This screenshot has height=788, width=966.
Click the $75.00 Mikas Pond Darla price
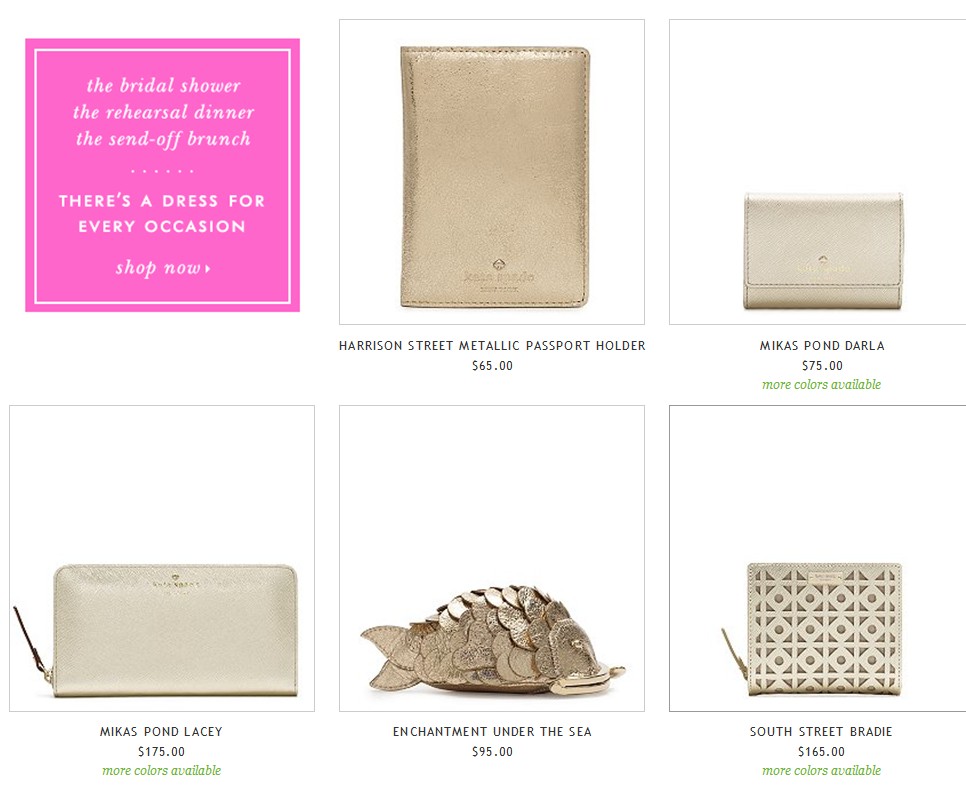pos(822,365)
